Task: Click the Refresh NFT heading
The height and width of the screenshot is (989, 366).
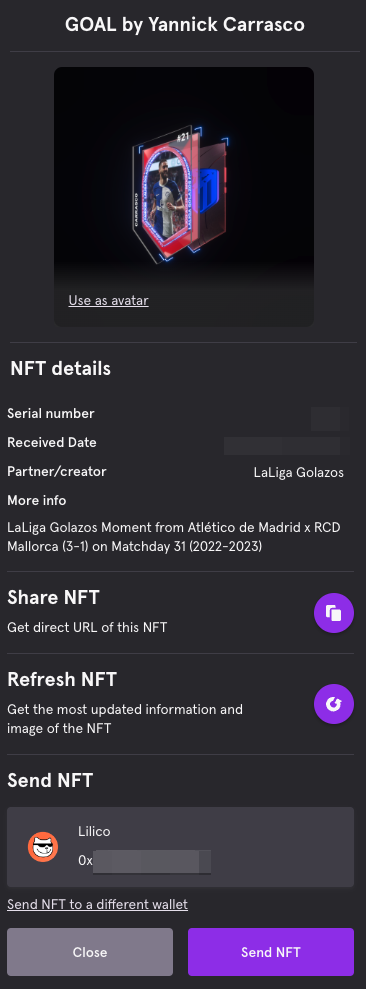Action: point(62,679)
